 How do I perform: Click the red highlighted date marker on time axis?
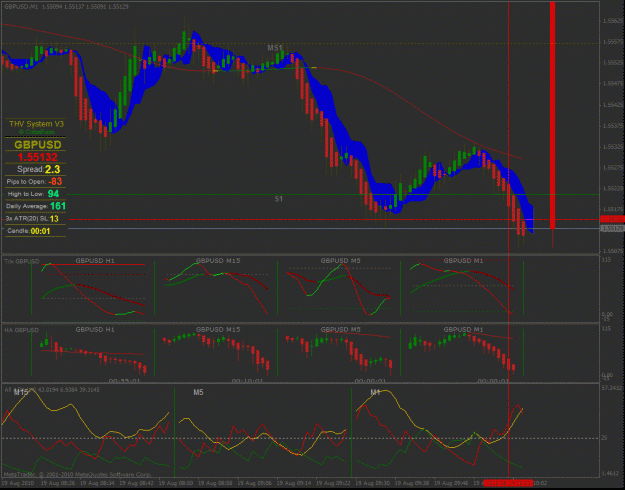pos(508,483)
